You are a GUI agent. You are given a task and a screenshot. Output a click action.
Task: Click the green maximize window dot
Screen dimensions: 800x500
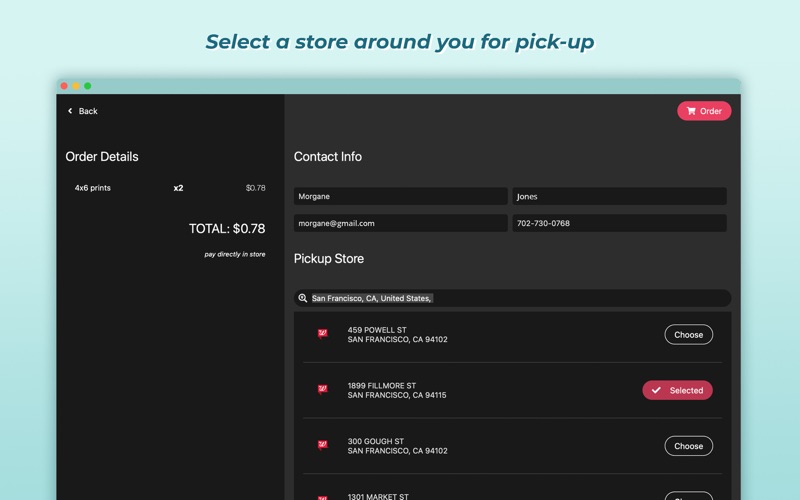88,86
